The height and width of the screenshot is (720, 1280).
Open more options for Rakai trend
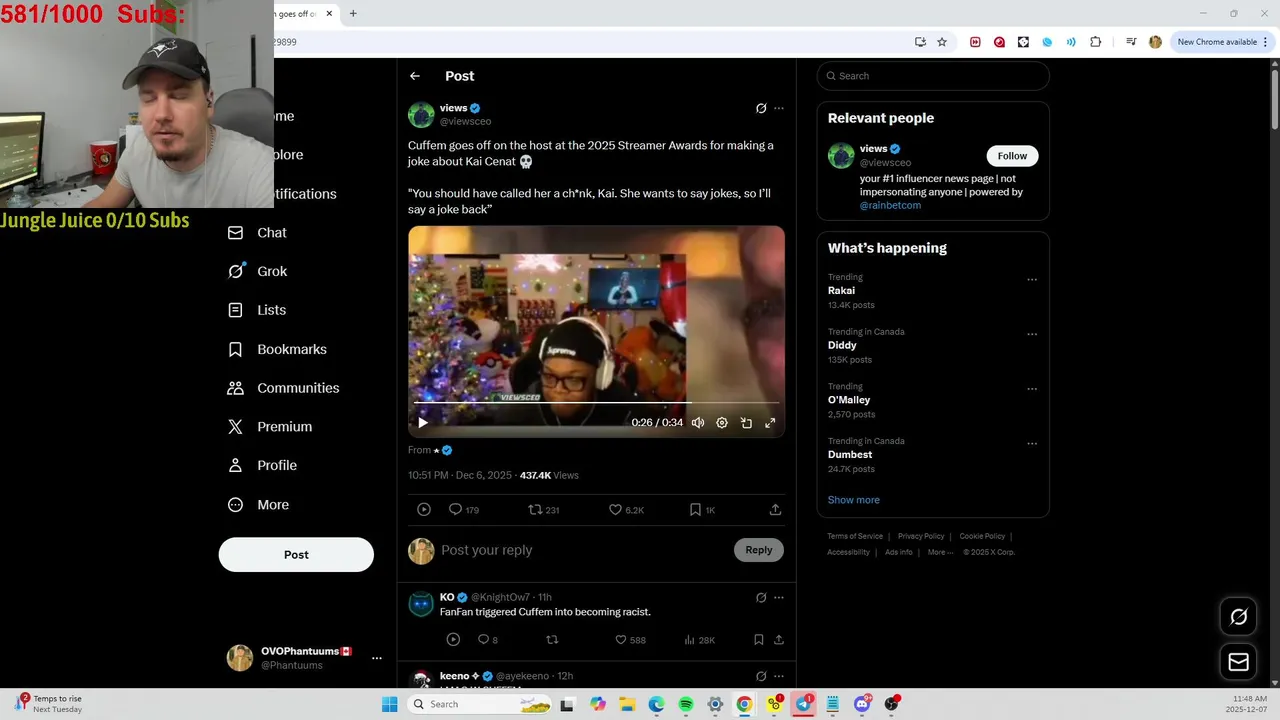click(1032, 280)
